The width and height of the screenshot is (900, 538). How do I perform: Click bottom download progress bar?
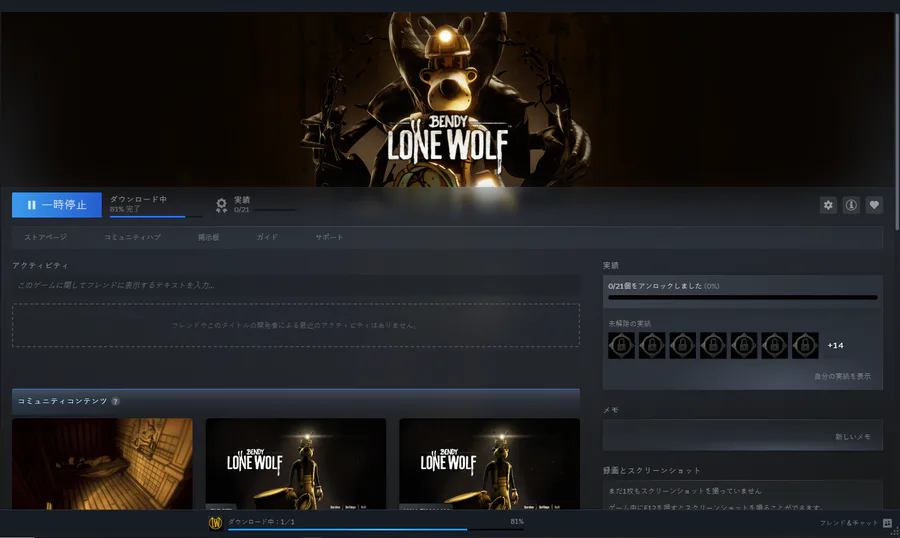376,529
